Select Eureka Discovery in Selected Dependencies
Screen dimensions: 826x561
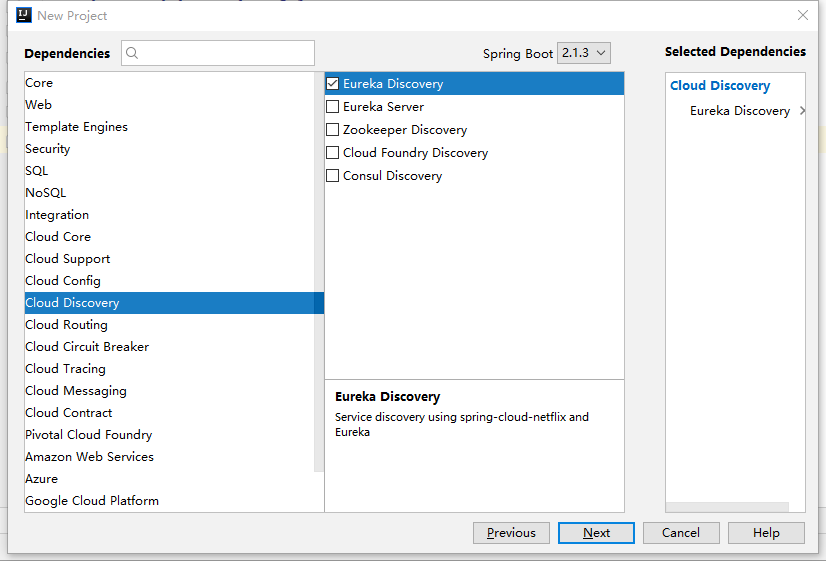point(740,111)
